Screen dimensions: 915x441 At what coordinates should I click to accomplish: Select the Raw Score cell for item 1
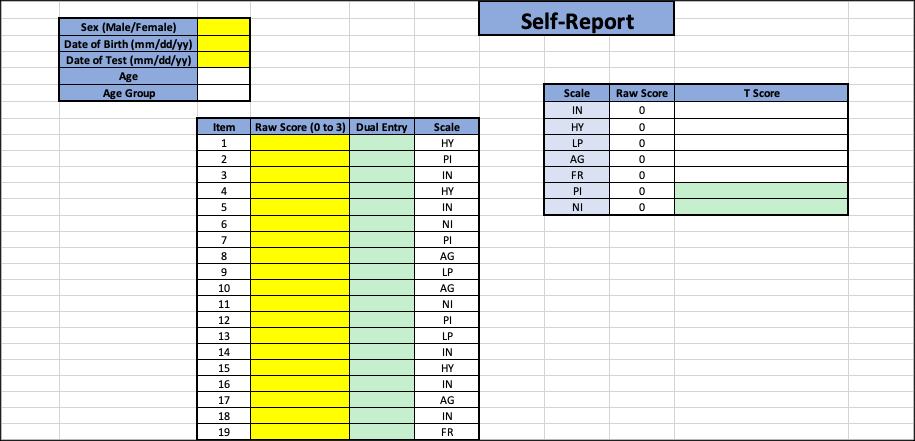click(300, 143)
